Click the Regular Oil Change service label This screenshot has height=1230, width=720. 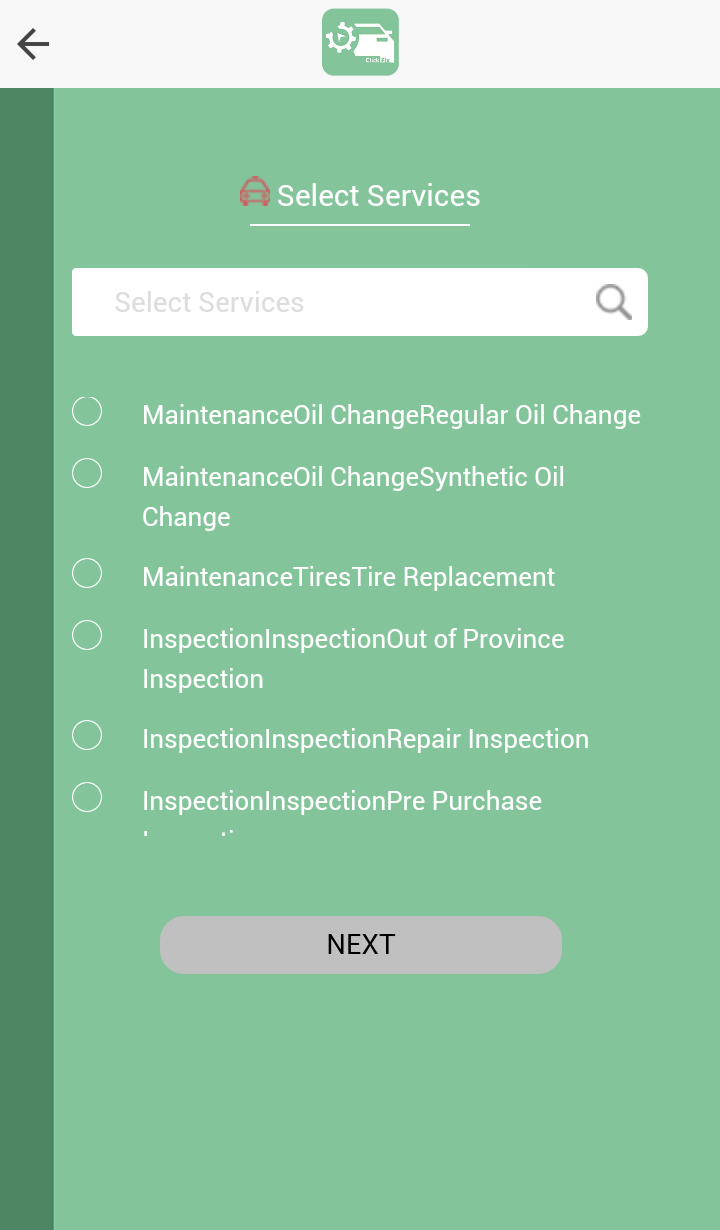391,415
